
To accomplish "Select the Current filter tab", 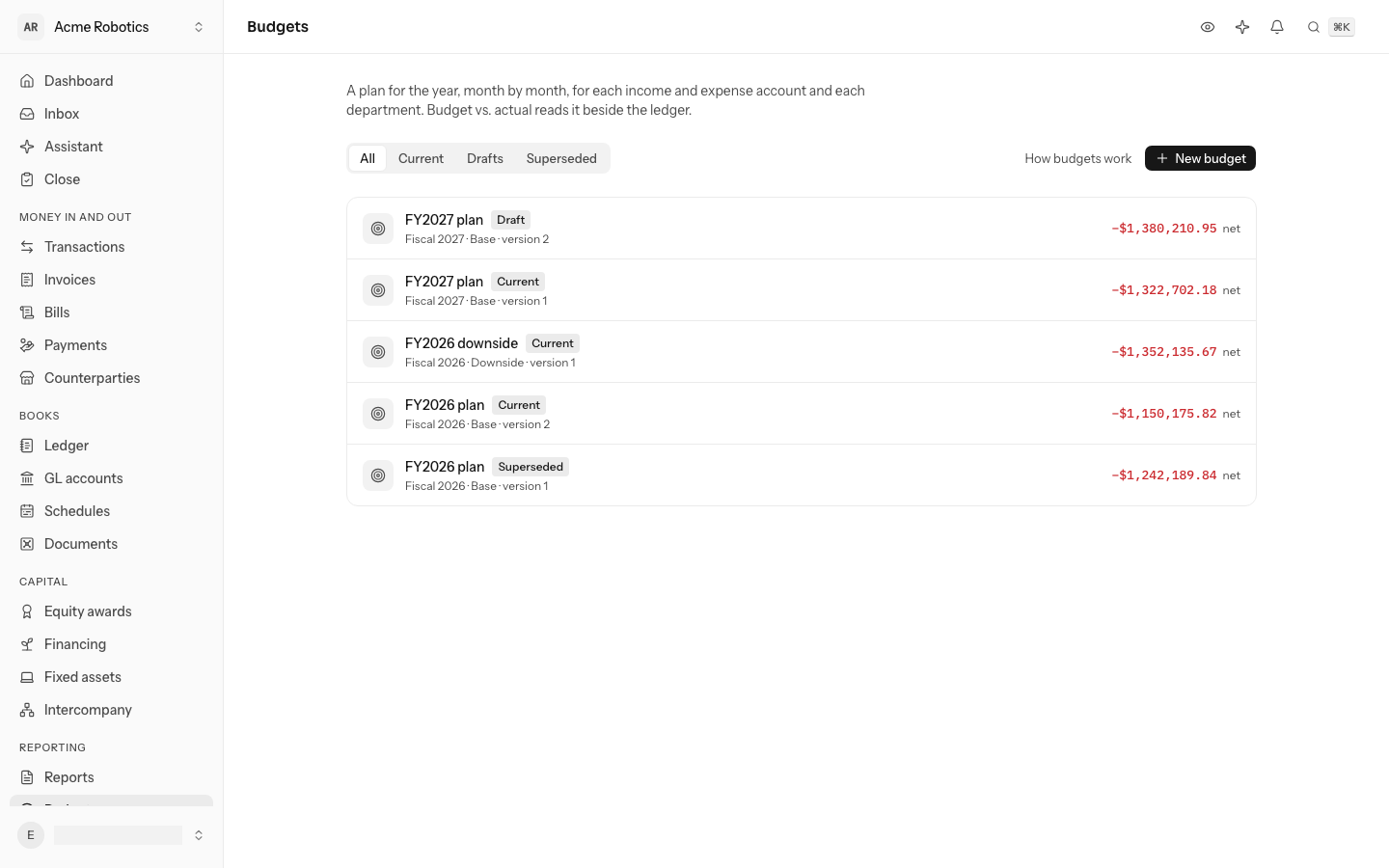I will pos(421,158).
